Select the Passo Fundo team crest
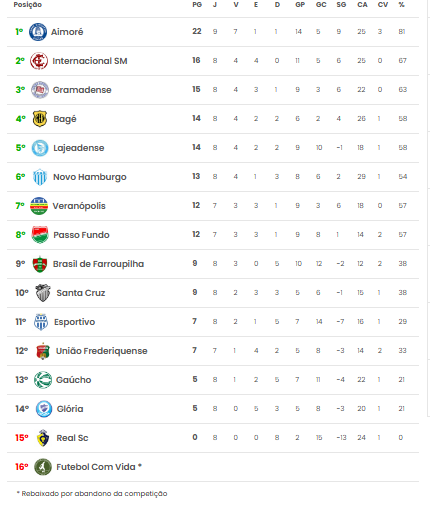The image size is (430, 514). [x=40, y=235]
